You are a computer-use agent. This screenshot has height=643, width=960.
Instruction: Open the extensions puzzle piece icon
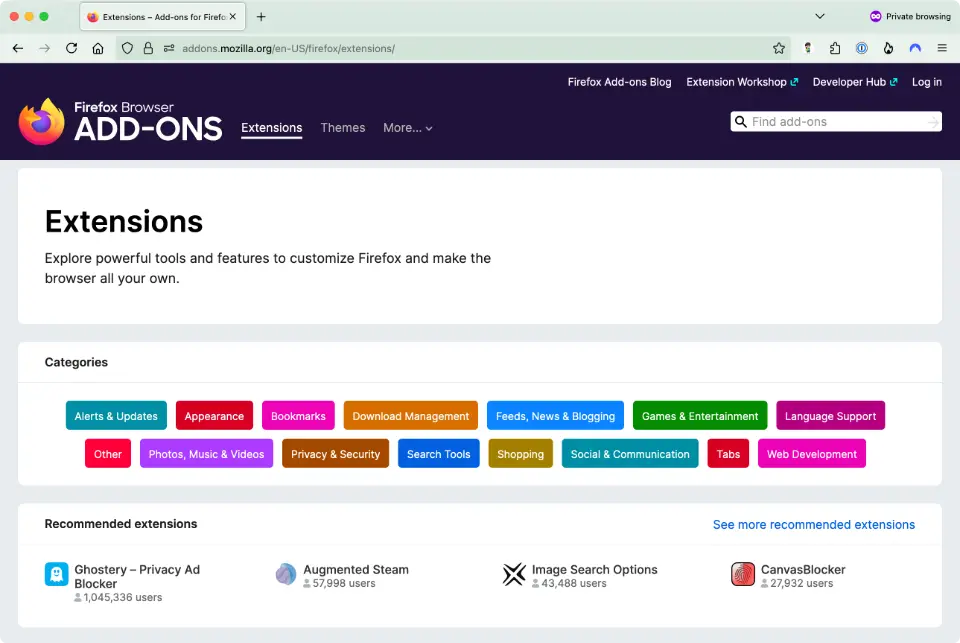coord(835,48)
